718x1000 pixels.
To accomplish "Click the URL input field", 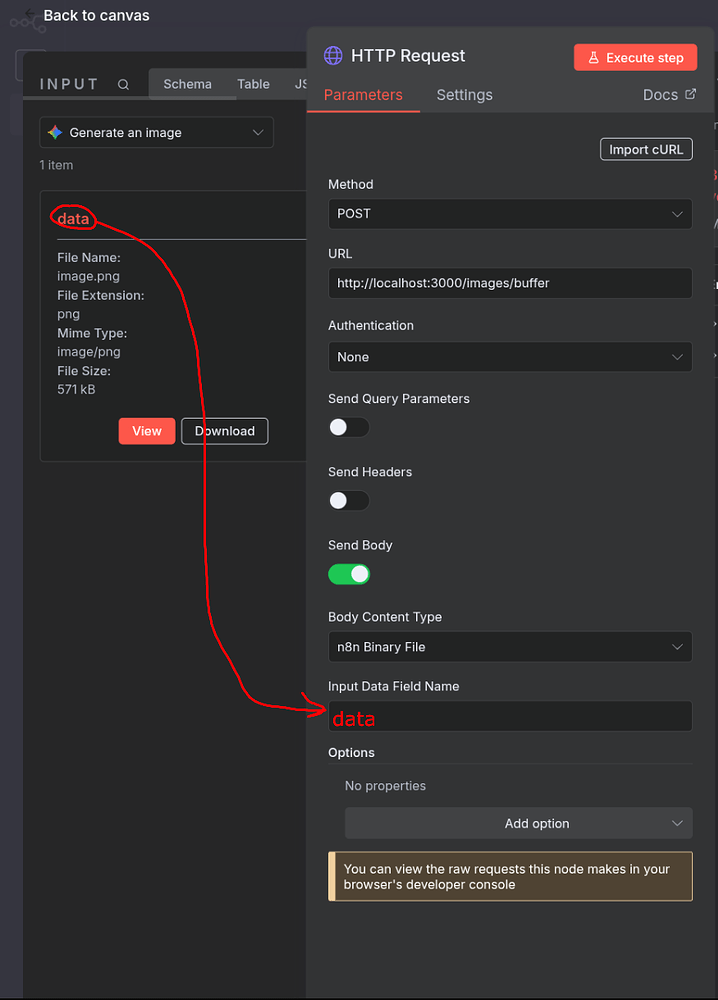I will (509, 283).
